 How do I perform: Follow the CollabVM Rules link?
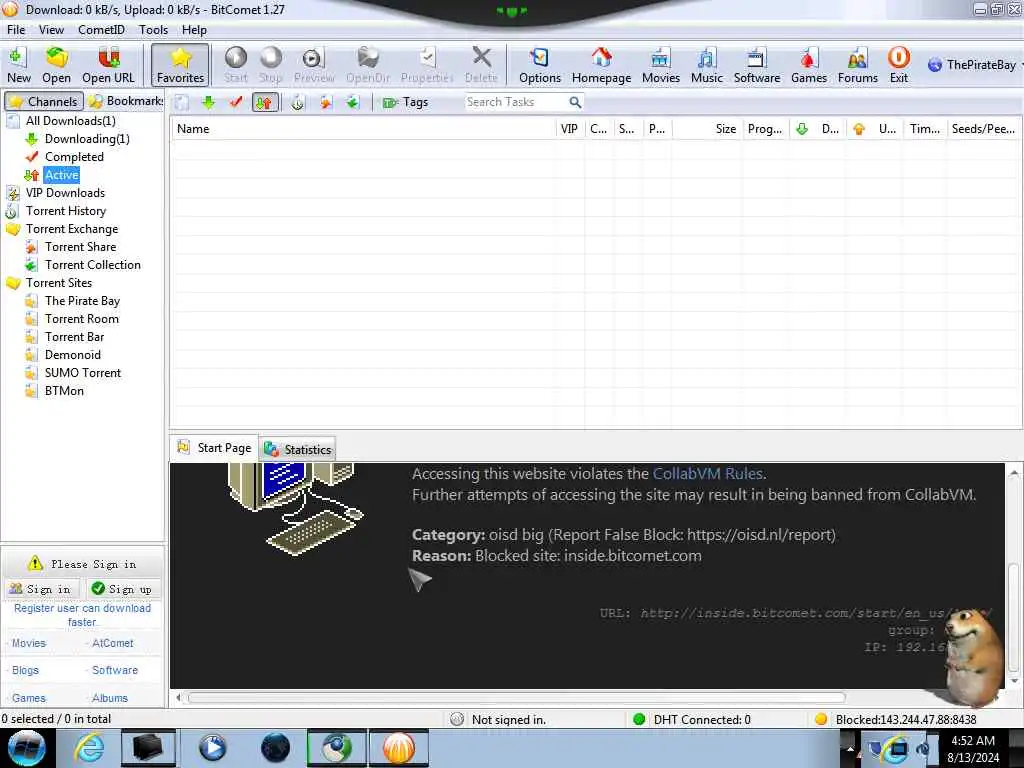coord(707,473)
